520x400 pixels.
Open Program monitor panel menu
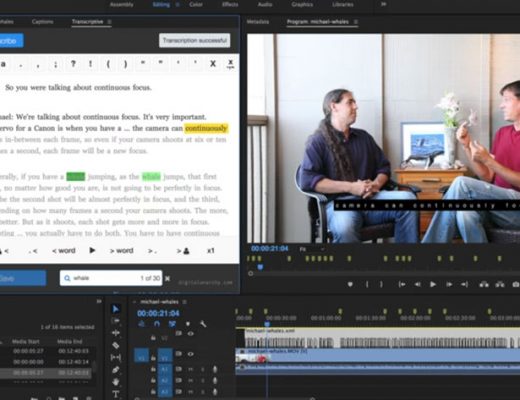[x=356, y=22]
